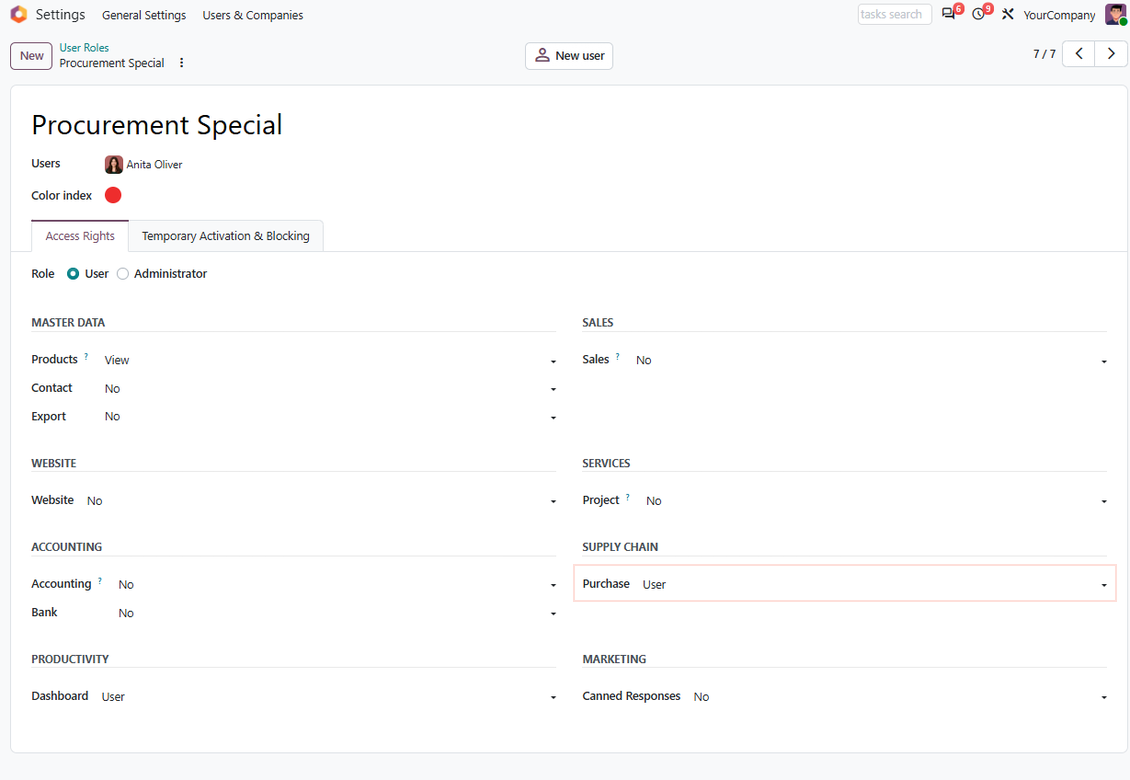
Task: Open the Contact access dropdown
Action: (330, 389)
